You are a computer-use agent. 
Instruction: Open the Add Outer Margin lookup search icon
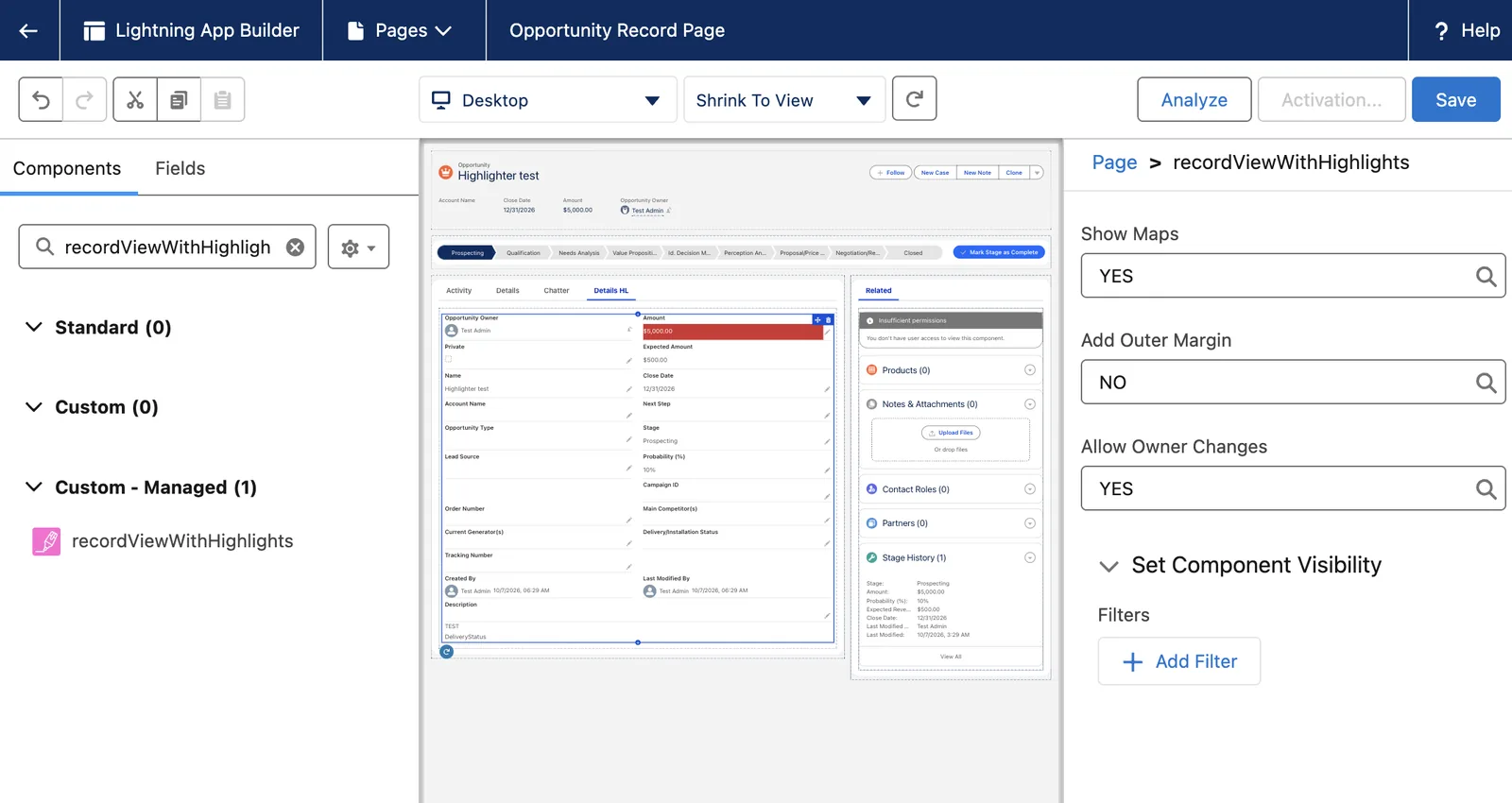(1486, 383)
